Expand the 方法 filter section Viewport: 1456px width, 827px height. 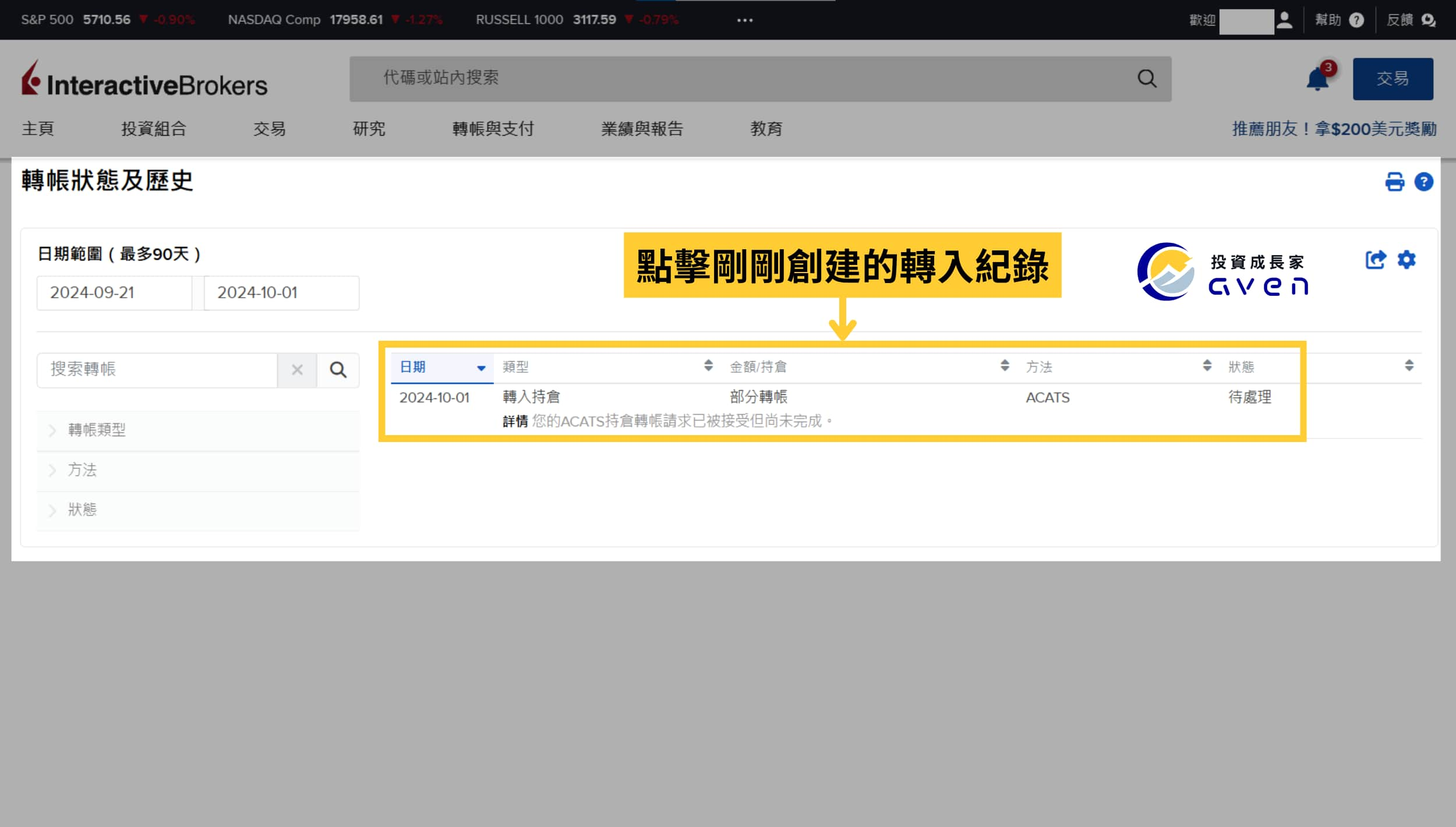point(198,470)
